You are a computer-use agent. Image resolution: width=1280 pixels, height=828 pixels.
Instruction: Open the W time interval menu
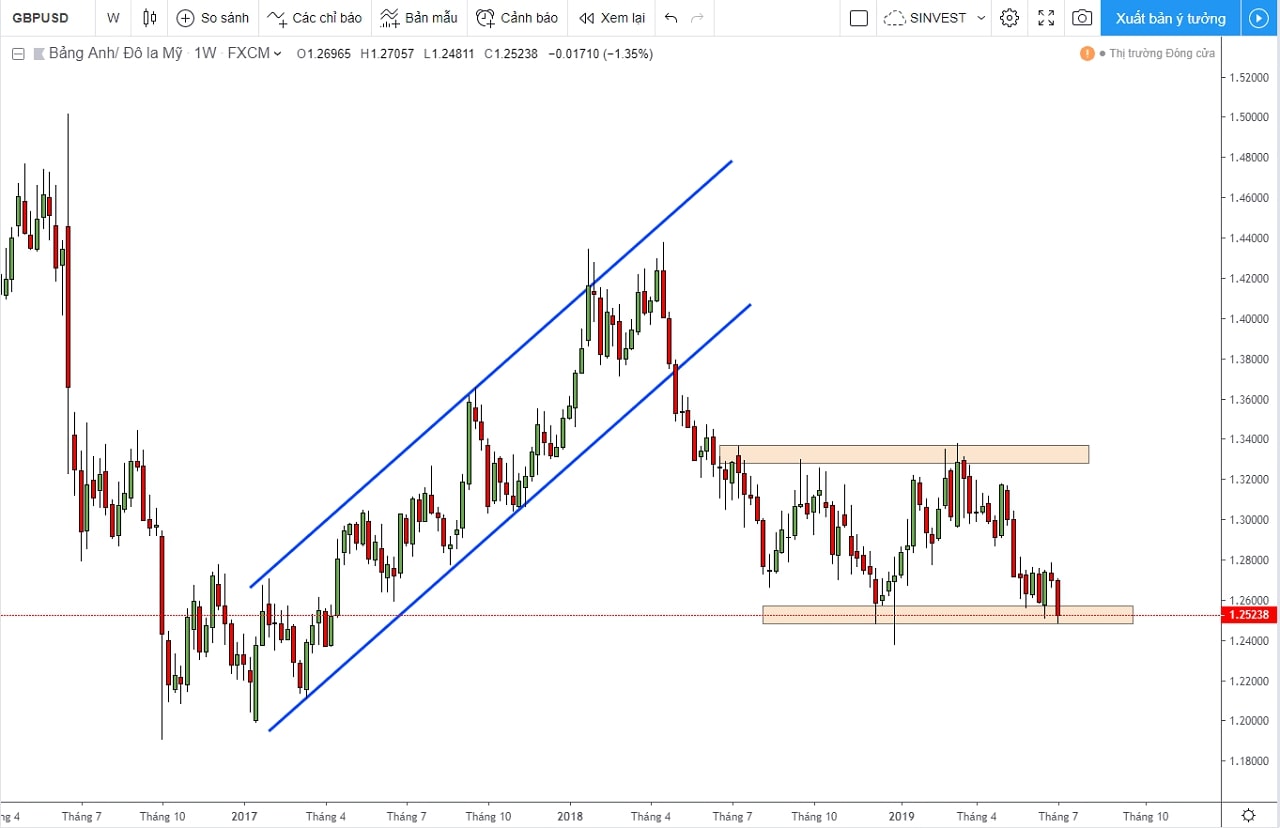coord(113,18)
